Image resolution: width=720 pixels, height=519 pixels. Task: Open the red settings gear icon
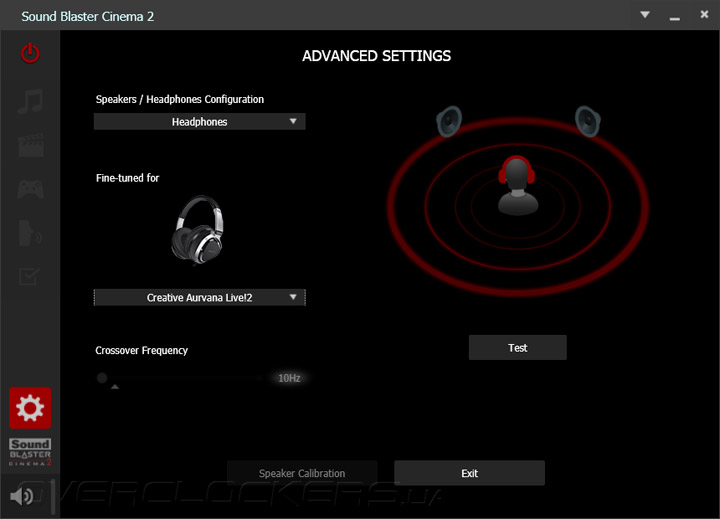[x=30, y=408]
